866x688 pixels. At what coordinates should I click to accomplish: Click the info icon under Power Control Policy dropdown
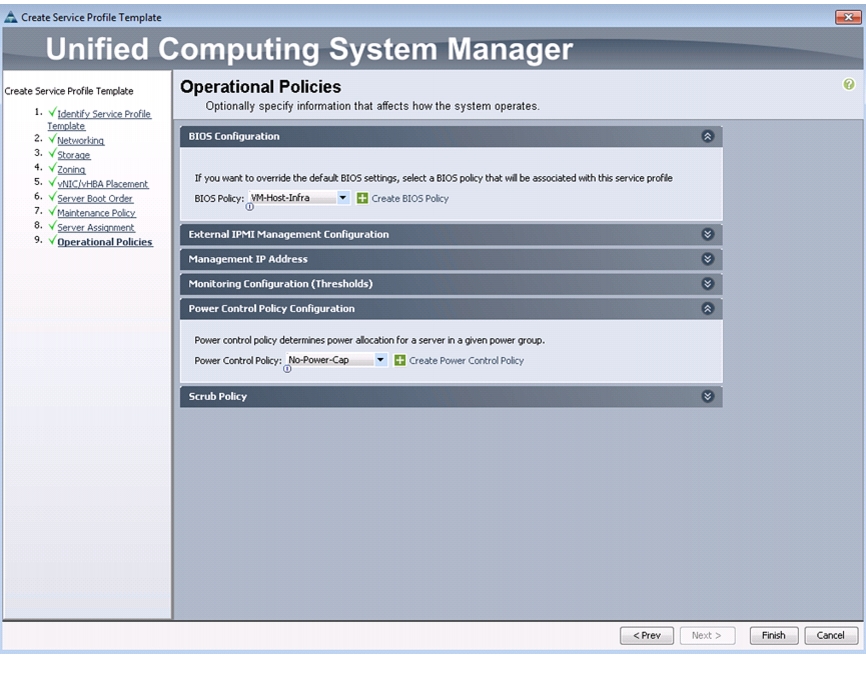pyautogui.click(x=287, y=369)
